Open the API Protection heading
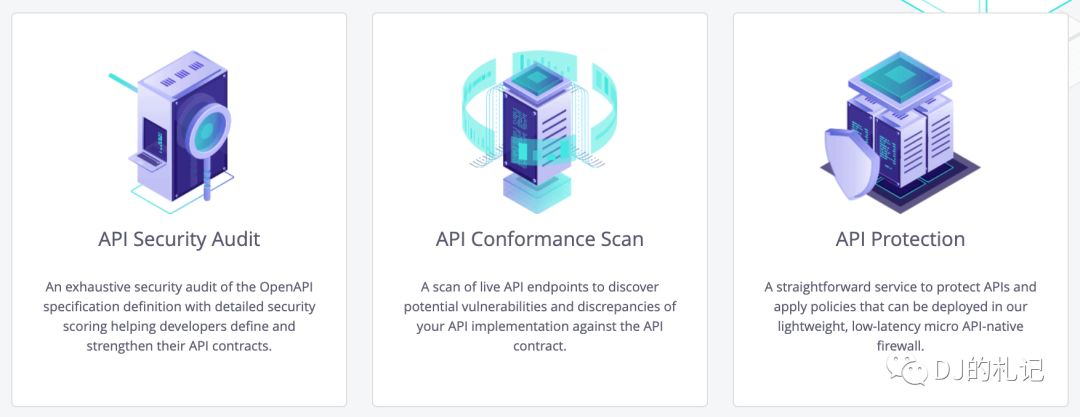 (x=900, y=239)
